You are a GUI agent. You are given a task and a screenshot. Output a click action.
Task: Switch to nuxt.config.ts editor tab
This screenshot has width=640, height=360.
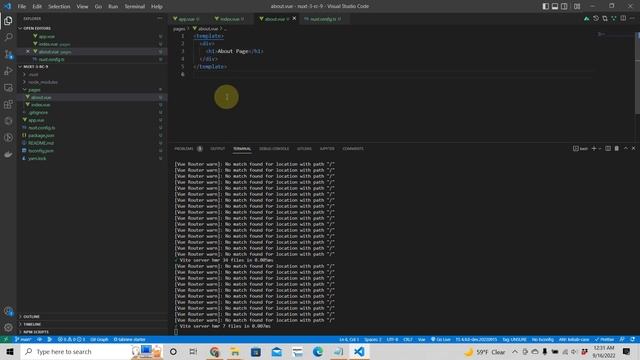point(323,19)
